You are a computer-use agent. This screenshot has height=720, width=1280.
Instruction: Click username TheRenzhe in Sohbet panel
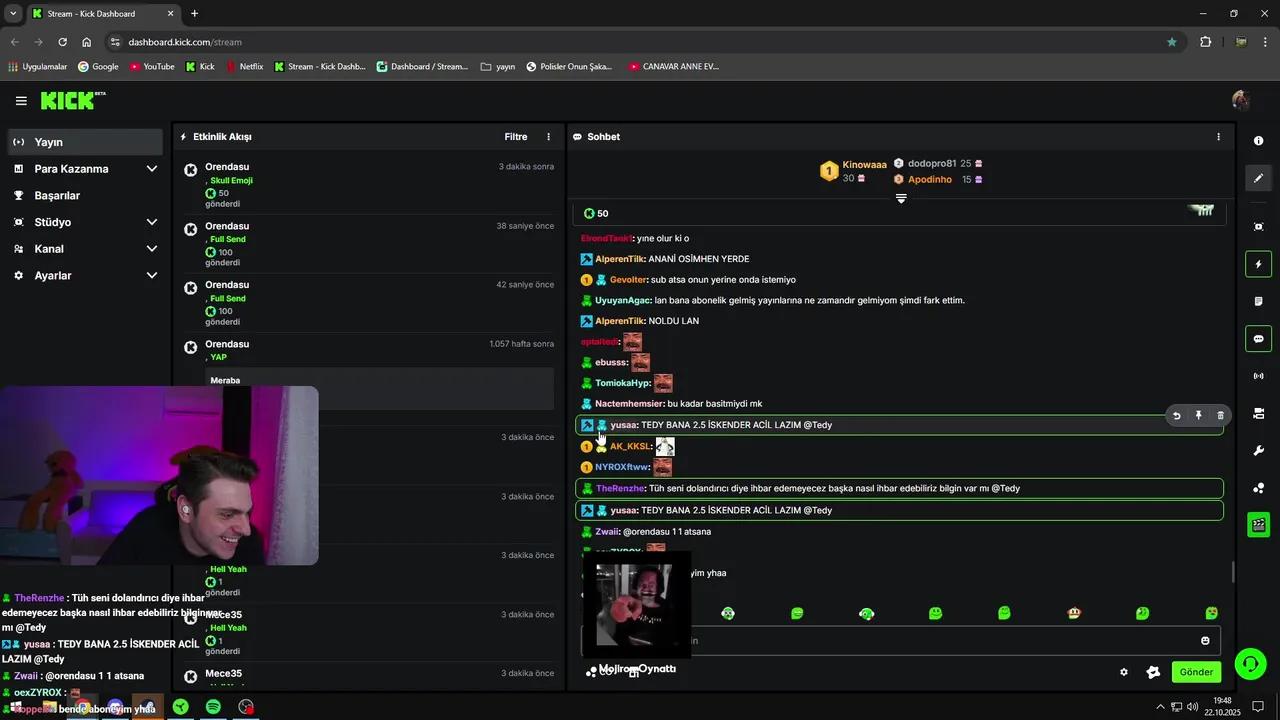click(620, 489)
